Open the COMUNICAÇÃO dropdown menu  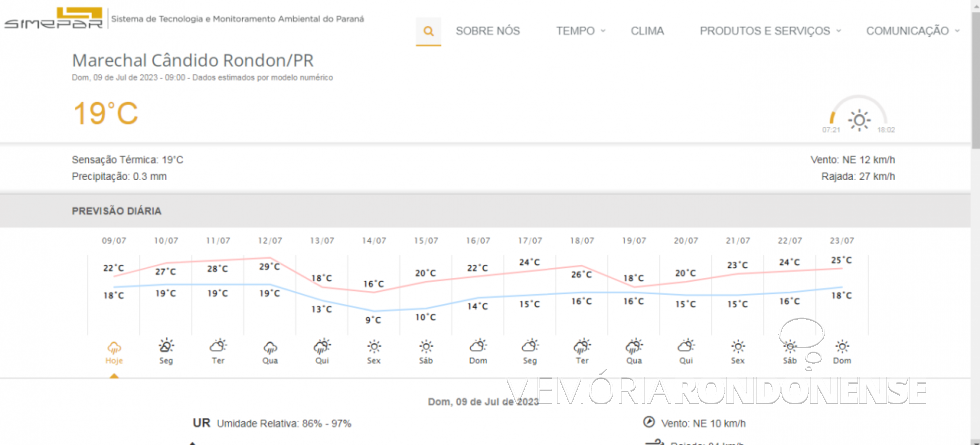(x=912, y=31)
